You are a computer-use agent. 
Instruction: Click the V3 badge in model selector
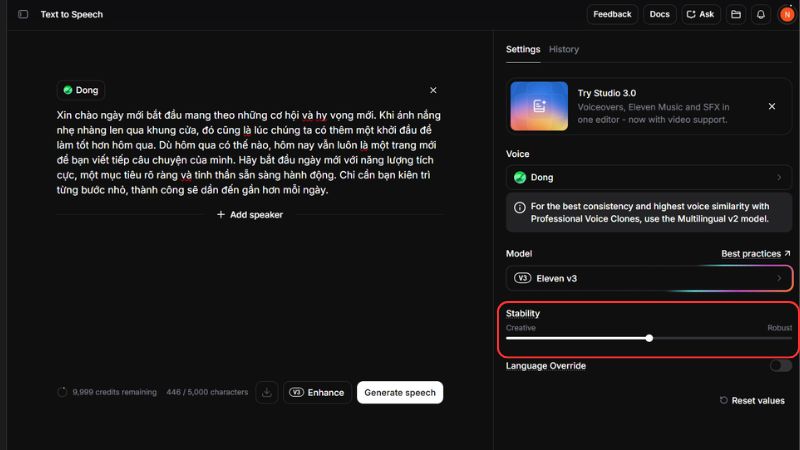(x=522, y=278)
